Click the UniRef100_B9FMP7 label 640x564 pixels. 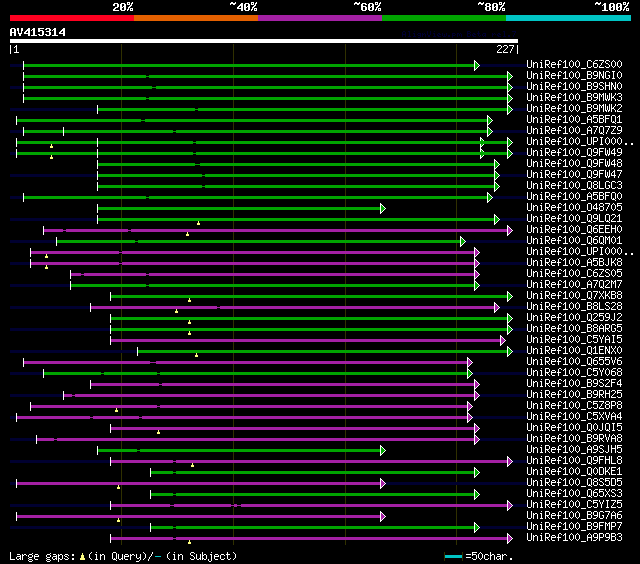574,527
